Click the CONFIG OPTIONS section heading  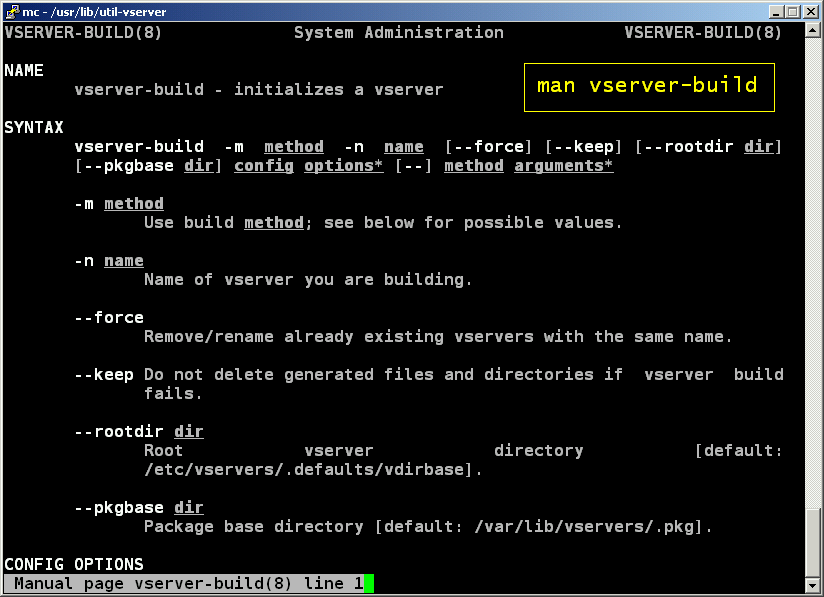click(74, 564)
